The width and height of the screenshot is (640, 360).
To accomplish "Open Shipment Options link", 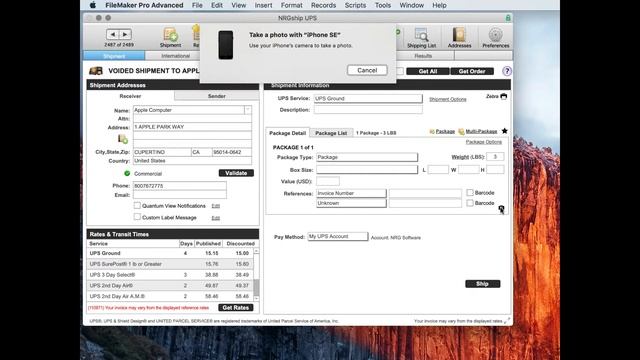I will pyautogui.click(x=448, y=99).
